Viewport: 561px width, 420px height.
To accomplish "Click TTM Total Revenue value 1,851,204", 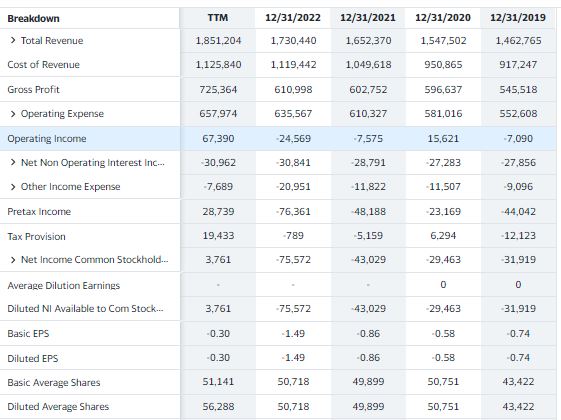I will pyautogui.click(x=218, y=40).
